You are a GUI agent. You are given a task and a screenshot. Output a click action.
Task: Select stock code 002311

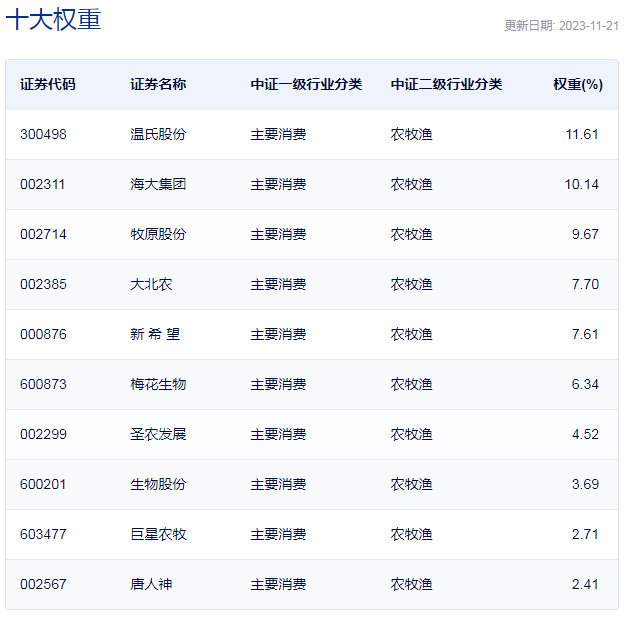(42, 184)
